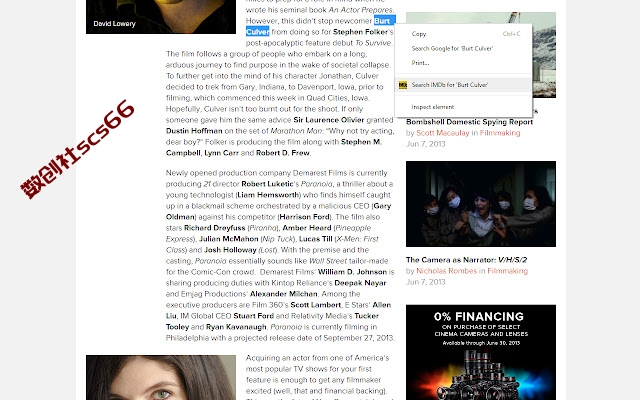Click the name 'William D. Johnson'
This screenshot has height=400, width=640.
click(x=352, y=272)
